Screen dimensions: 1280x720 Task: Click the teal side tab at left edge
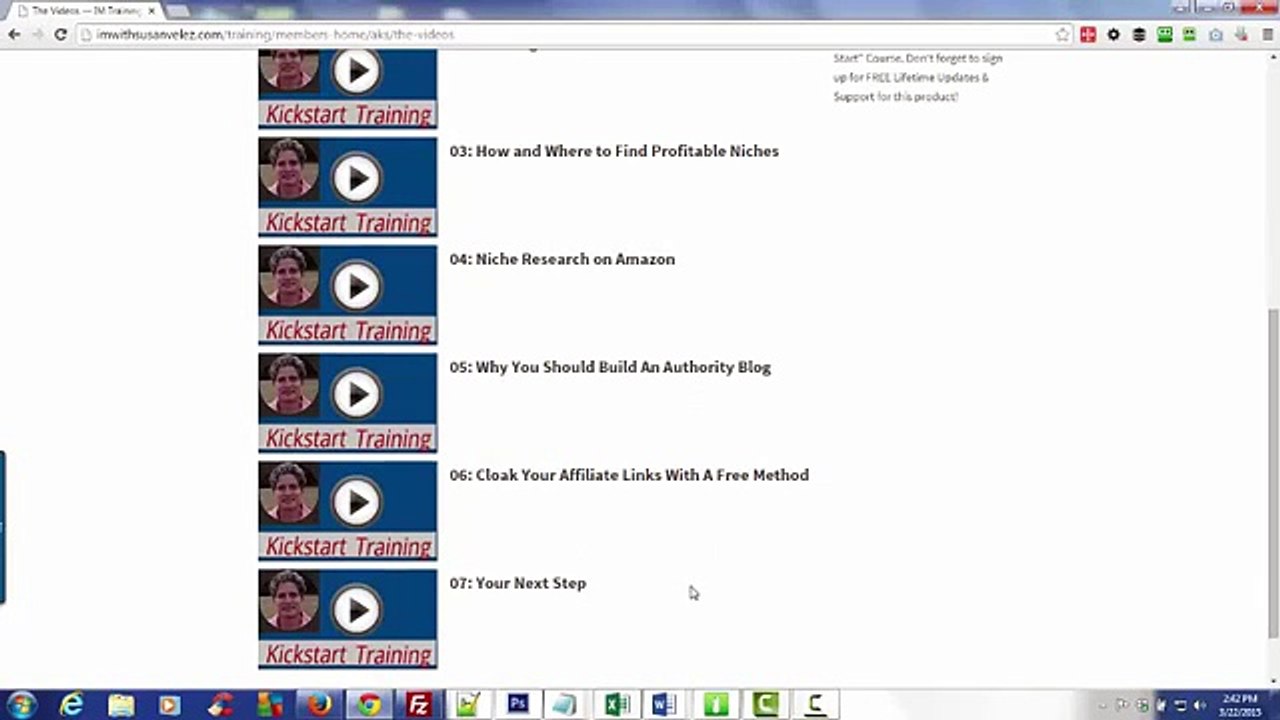(x=2, y=527)
